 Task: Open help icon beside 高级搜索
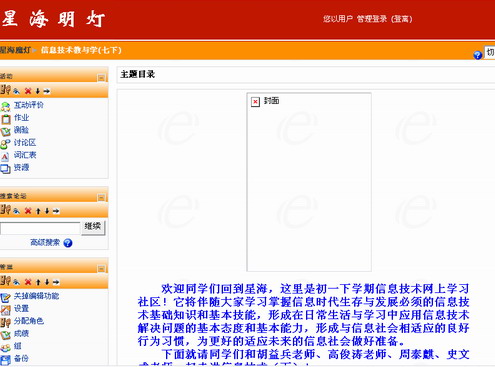pos(68,243)
